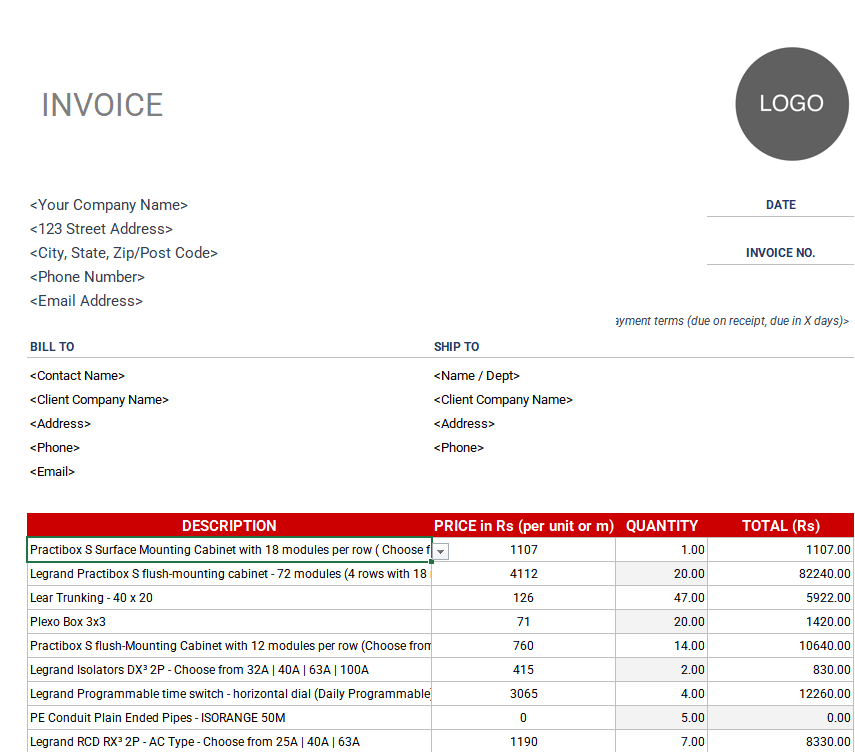Click <Address> under BILL TO
The height and width of the screenshot is (752, 855).
61,424
